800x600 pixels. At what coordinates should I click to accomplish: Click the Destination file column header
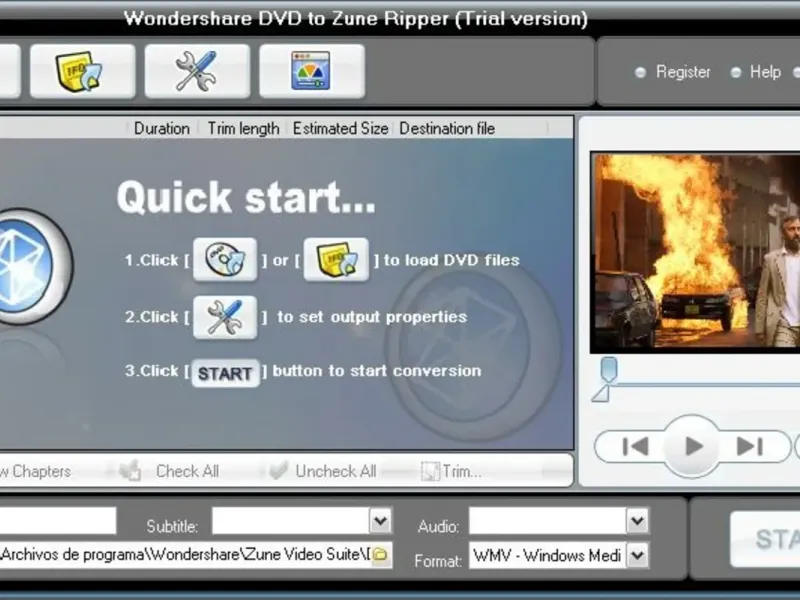447,128
